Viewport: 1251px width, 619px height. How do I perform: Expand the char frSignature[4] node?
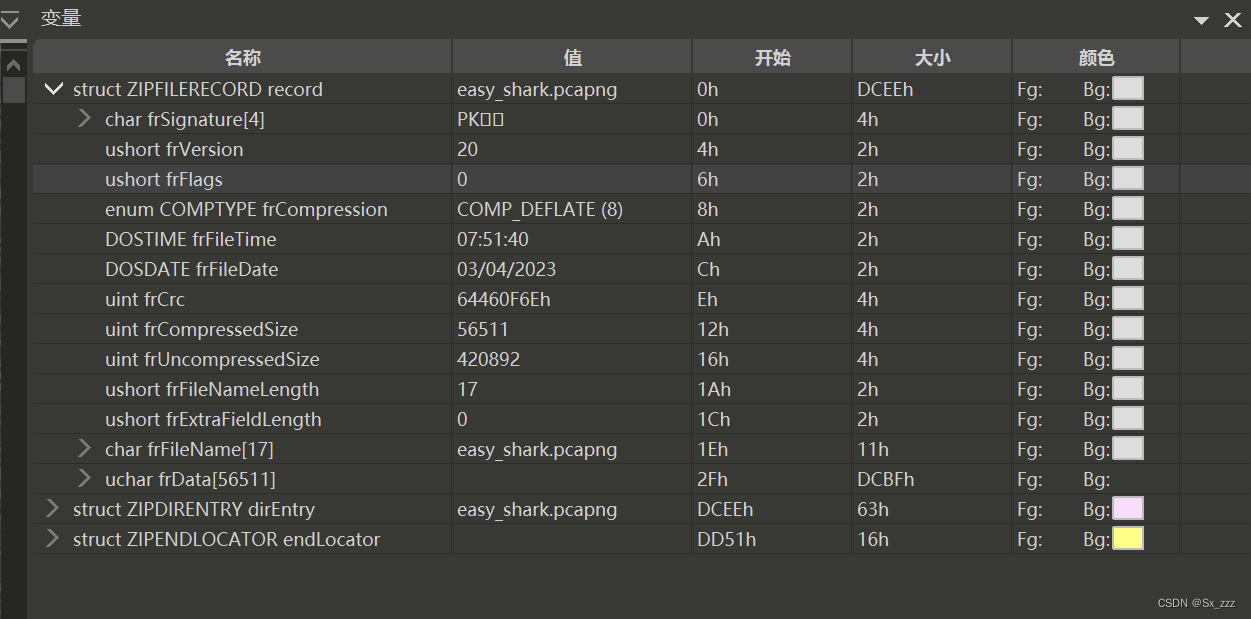tap(84, 118)
